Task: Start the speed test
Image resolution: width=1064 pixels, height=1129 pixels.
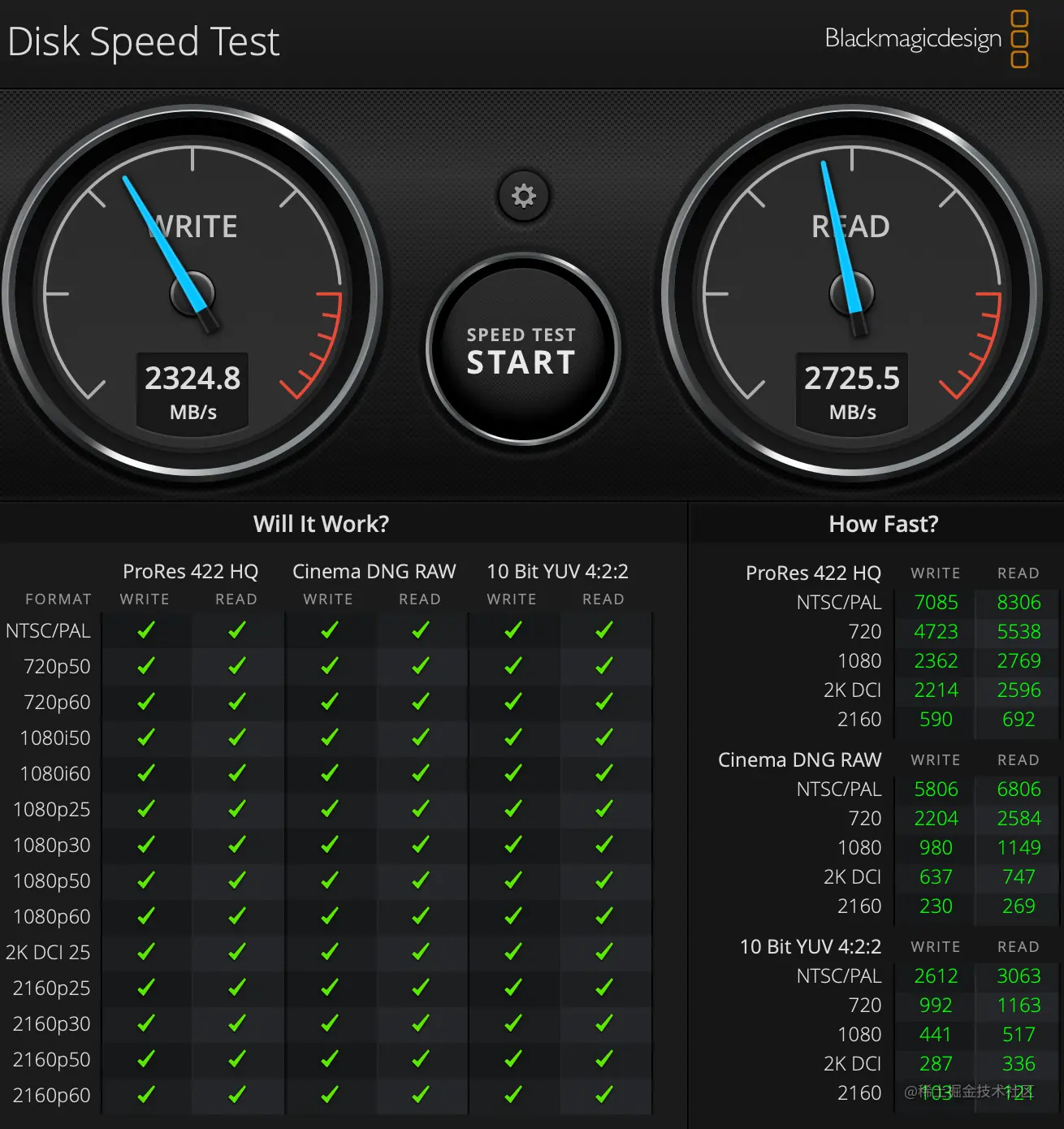Action: (523, 350)
